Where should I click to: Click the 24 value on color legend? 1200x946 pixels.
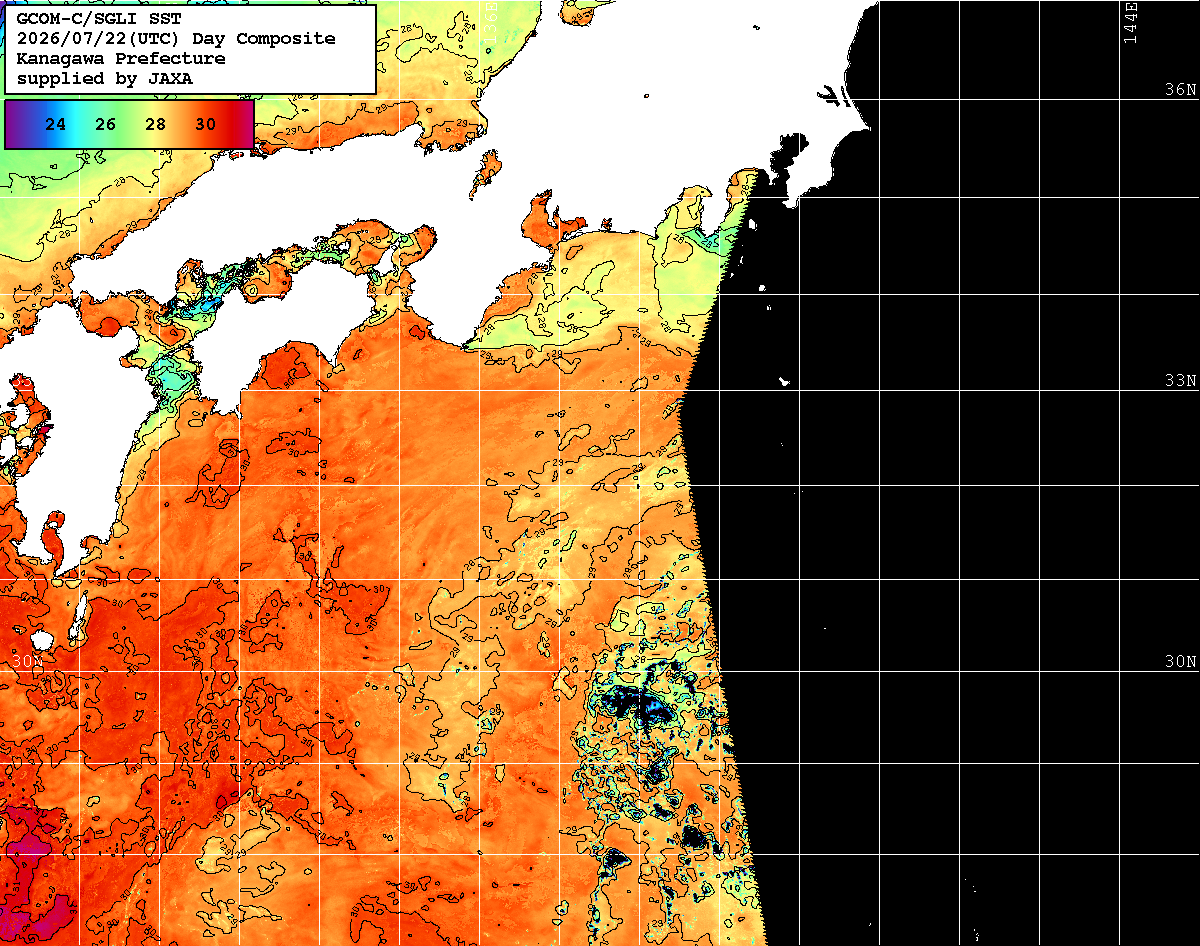click(x=56, y=124)
